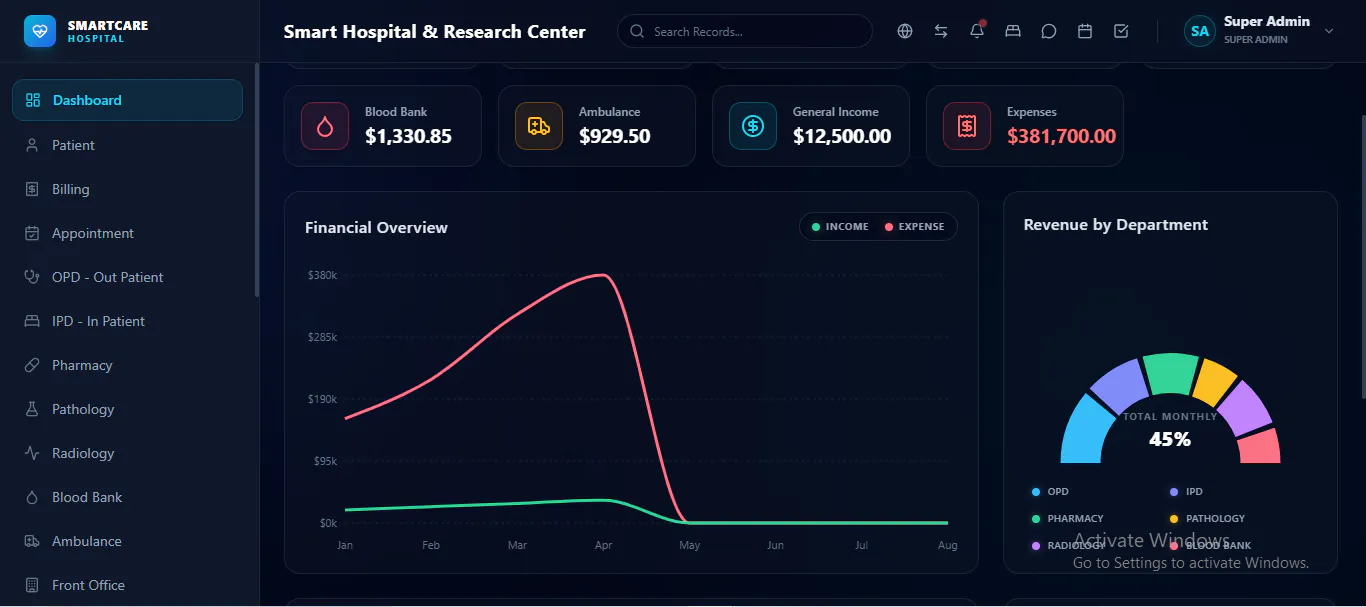Click the 45% total monthly value
The height and width of the screenshot is (607, 1366).
[1170, 439]
